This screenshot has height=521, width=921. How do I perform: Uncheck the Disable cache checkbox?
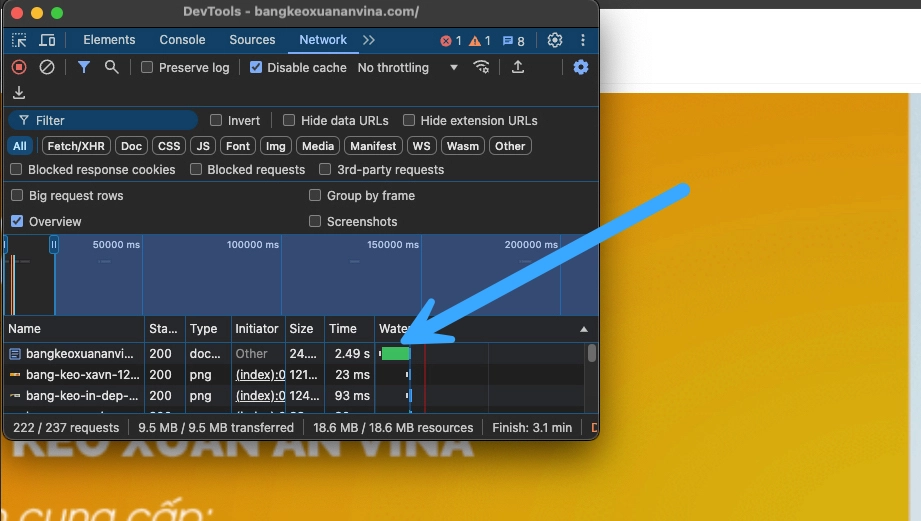pyautogui.click(x=256, y=67)
